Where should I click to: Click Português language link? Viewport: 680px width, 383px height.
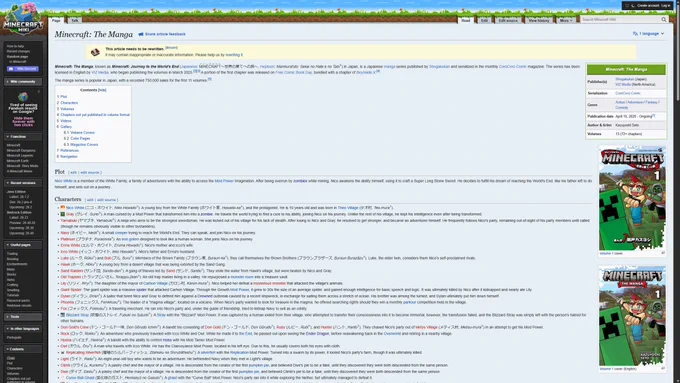14,337
